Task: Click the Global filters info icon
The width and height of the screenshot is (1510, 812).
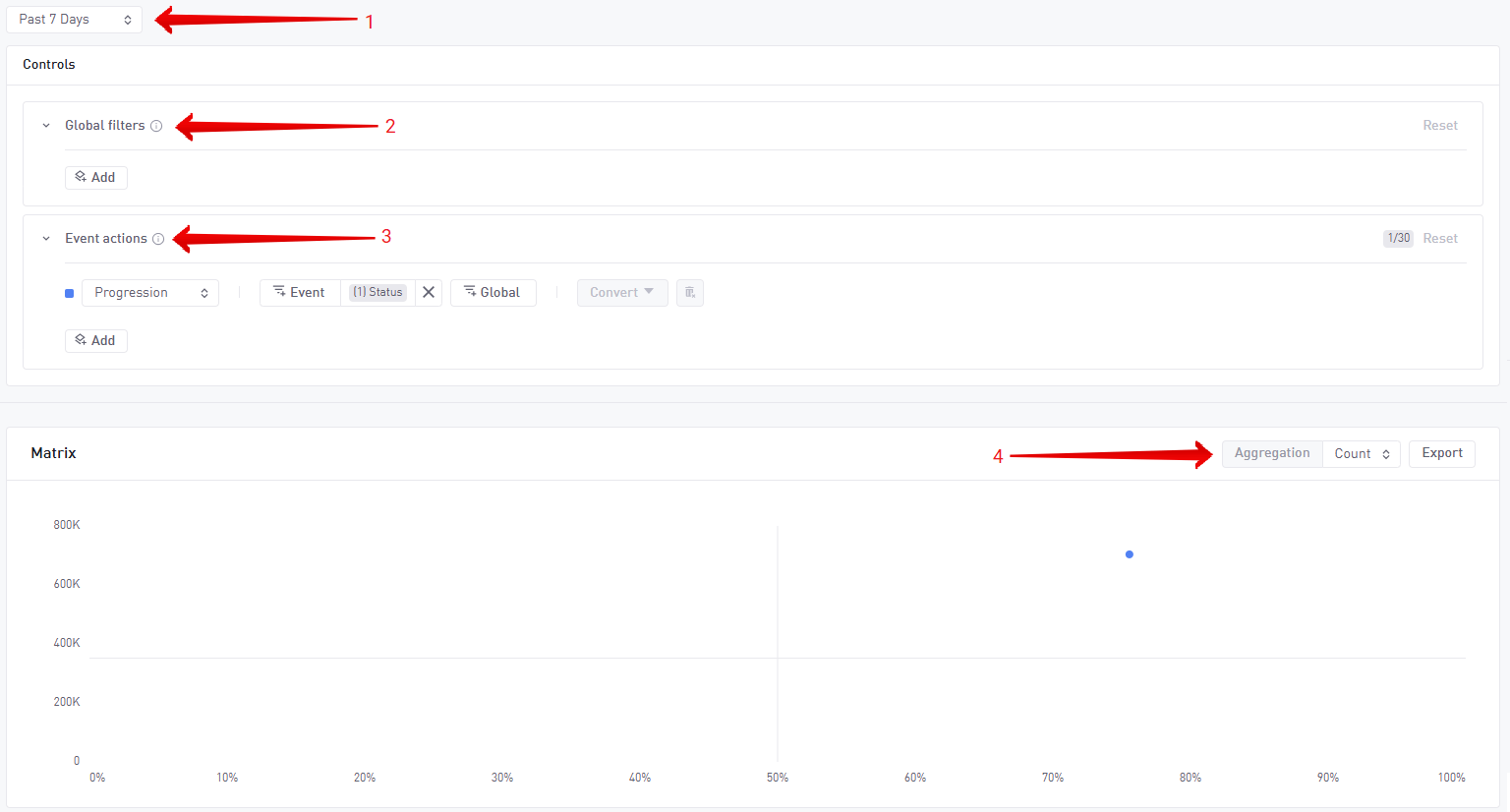Action: (156, 126)
